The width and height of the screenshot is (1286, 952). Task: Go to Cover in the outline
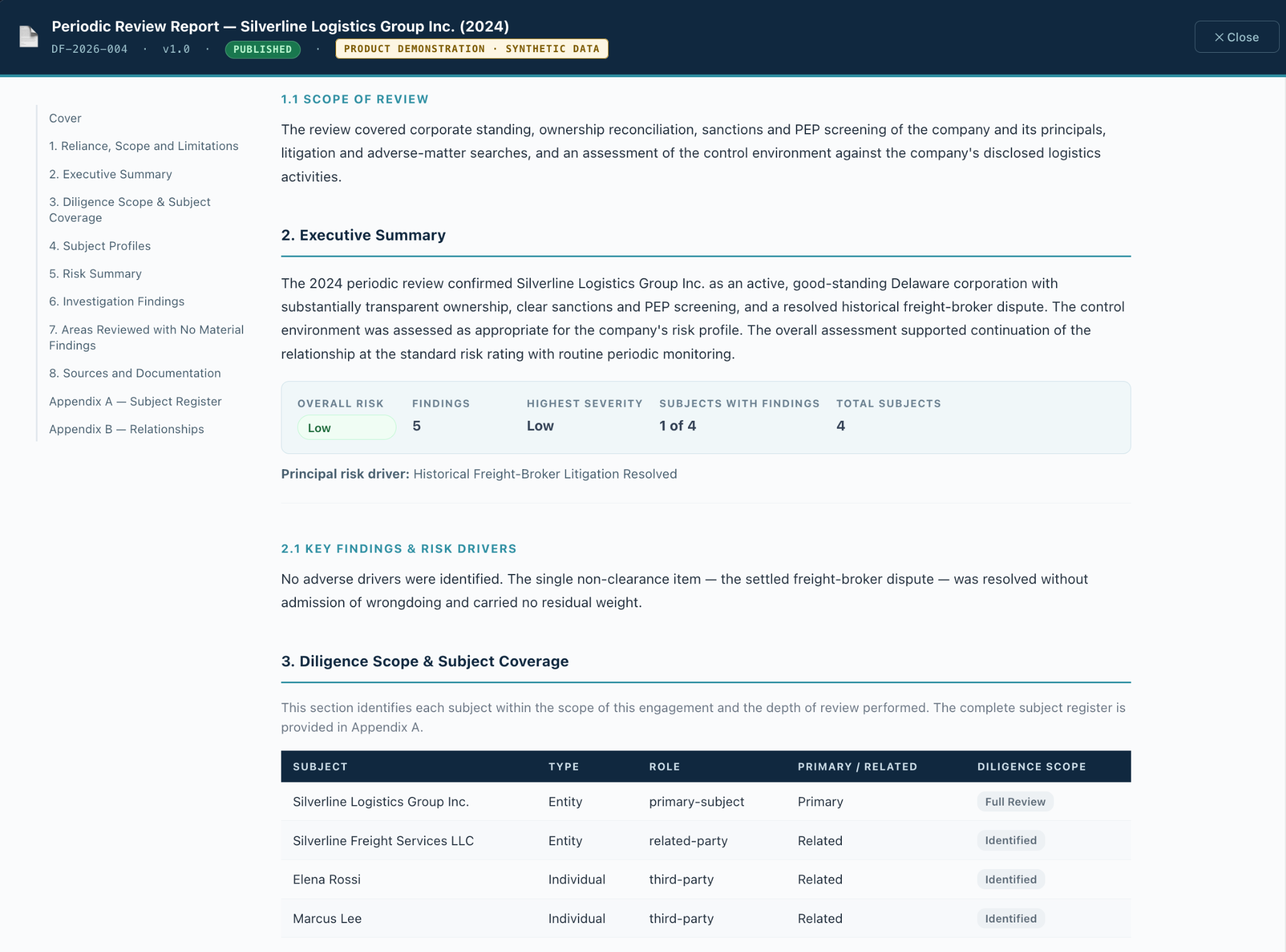coord(65,118)
